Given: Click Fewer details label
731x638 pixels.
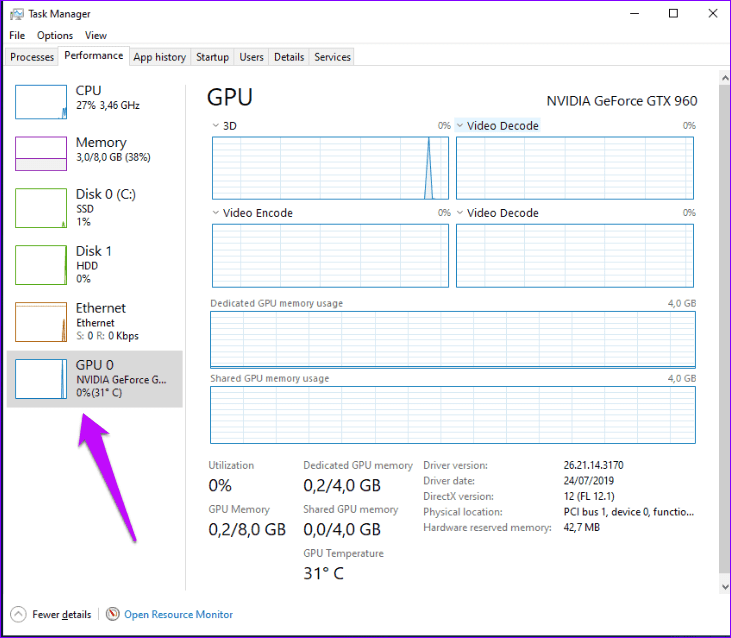Looking at the screenshot, I should 62,615.
